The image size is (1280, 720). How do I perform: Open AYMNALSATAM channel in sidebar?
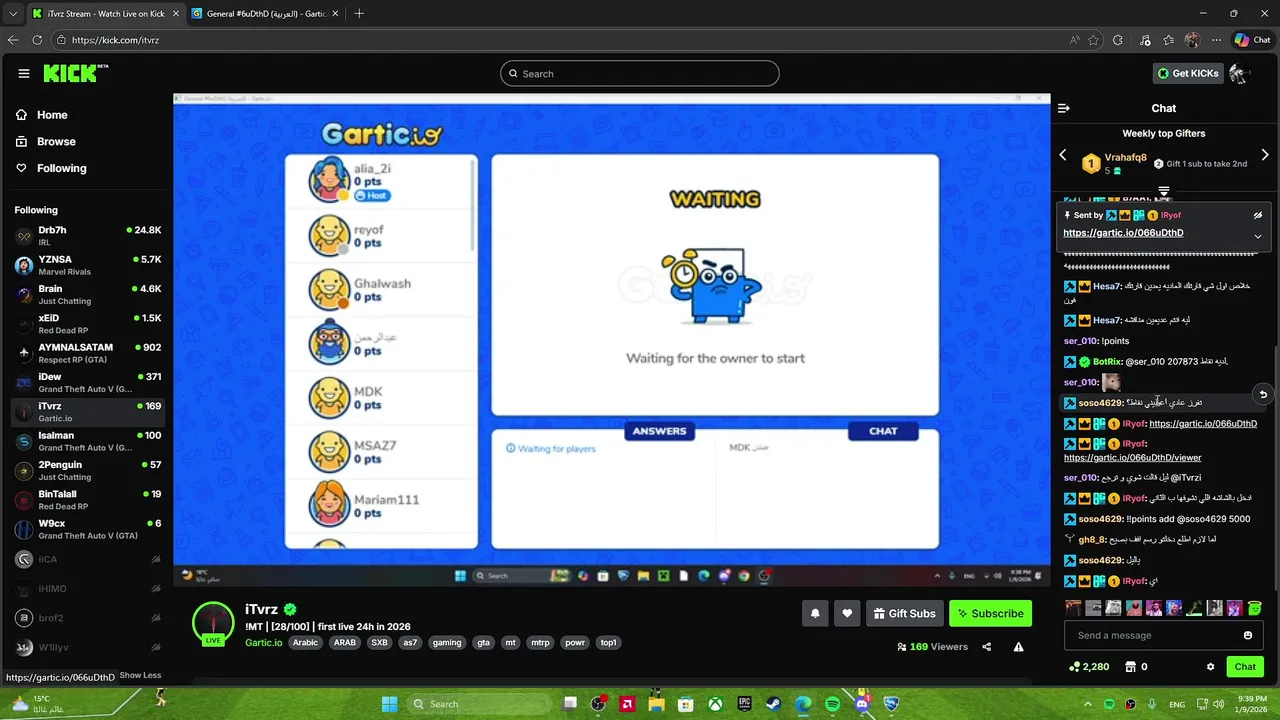coord(88,353)
